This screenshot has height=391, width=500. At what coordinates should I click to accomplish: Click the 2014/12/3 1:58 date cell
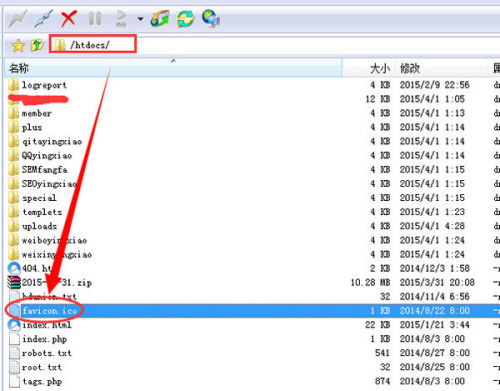(435, 268)
